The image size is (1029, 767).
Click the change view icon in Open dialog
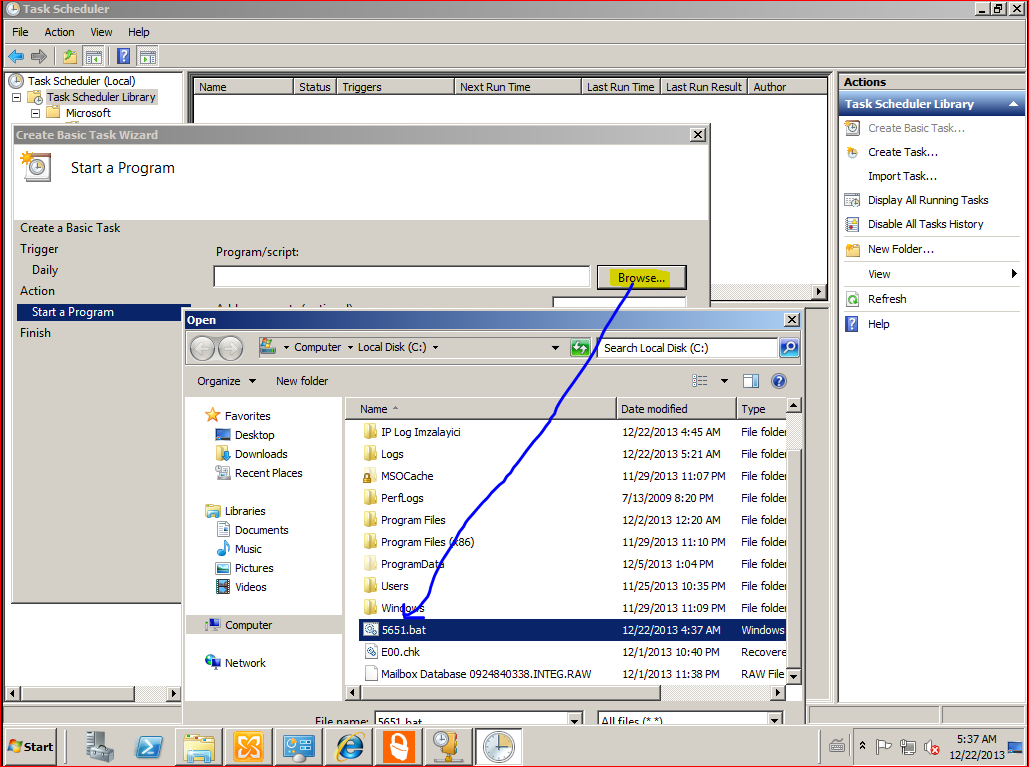[700, 381]
